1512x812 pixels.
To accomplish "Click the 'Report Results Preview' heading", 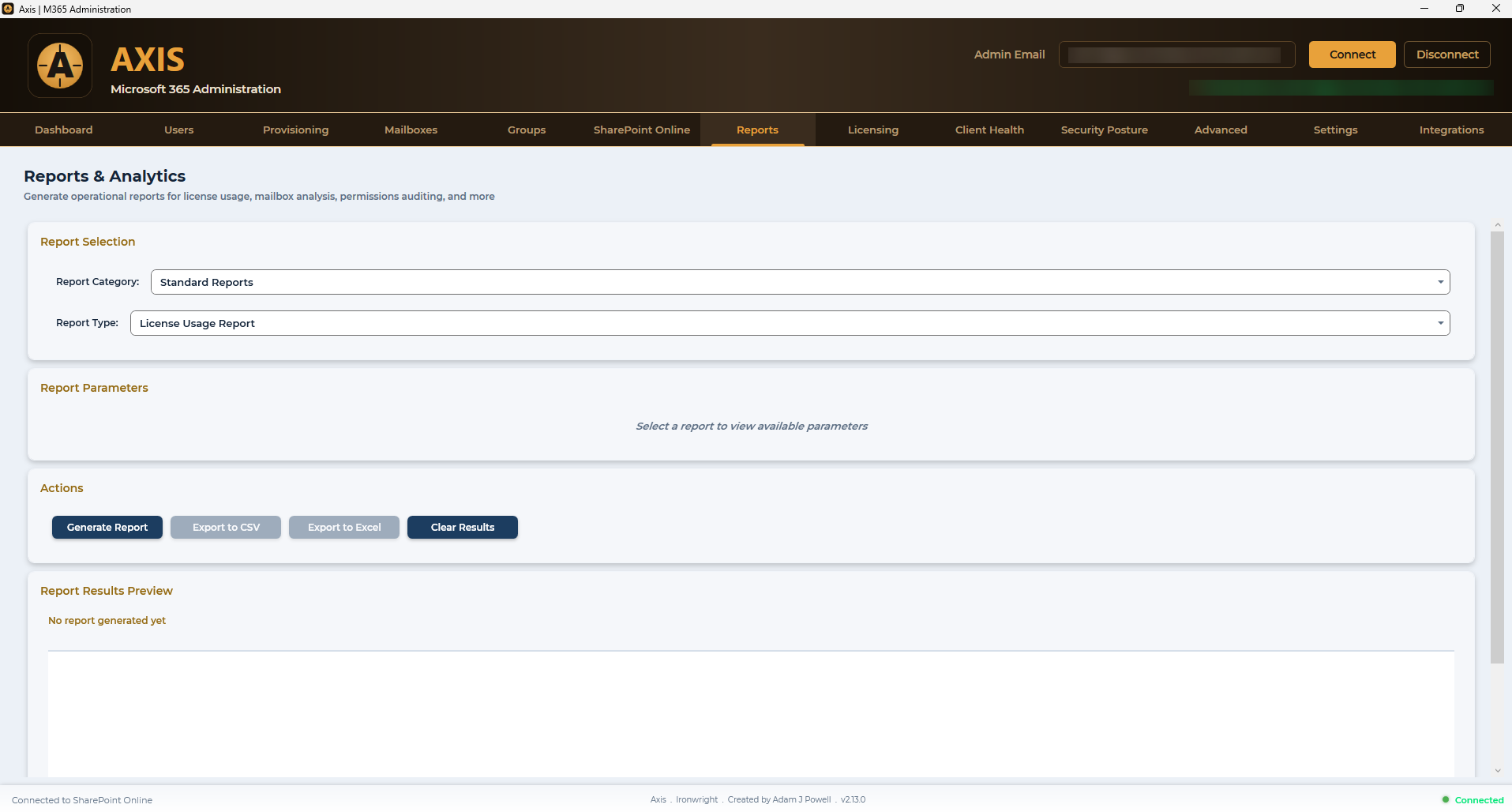I will [x=107, y=591].
